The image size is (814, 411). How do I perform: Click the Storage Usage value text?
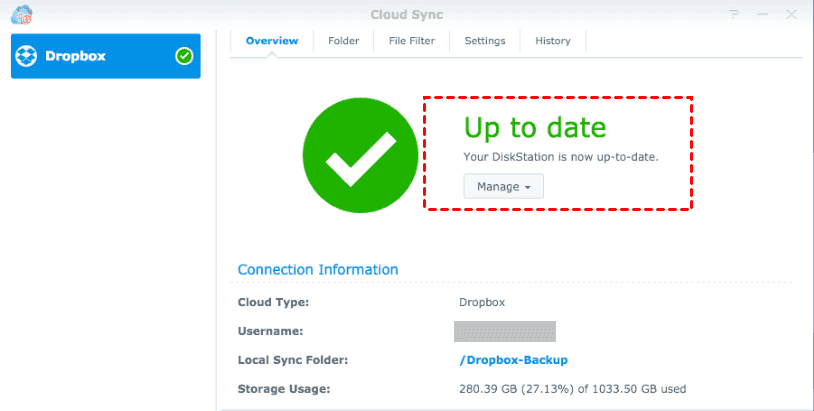[571, 389]
